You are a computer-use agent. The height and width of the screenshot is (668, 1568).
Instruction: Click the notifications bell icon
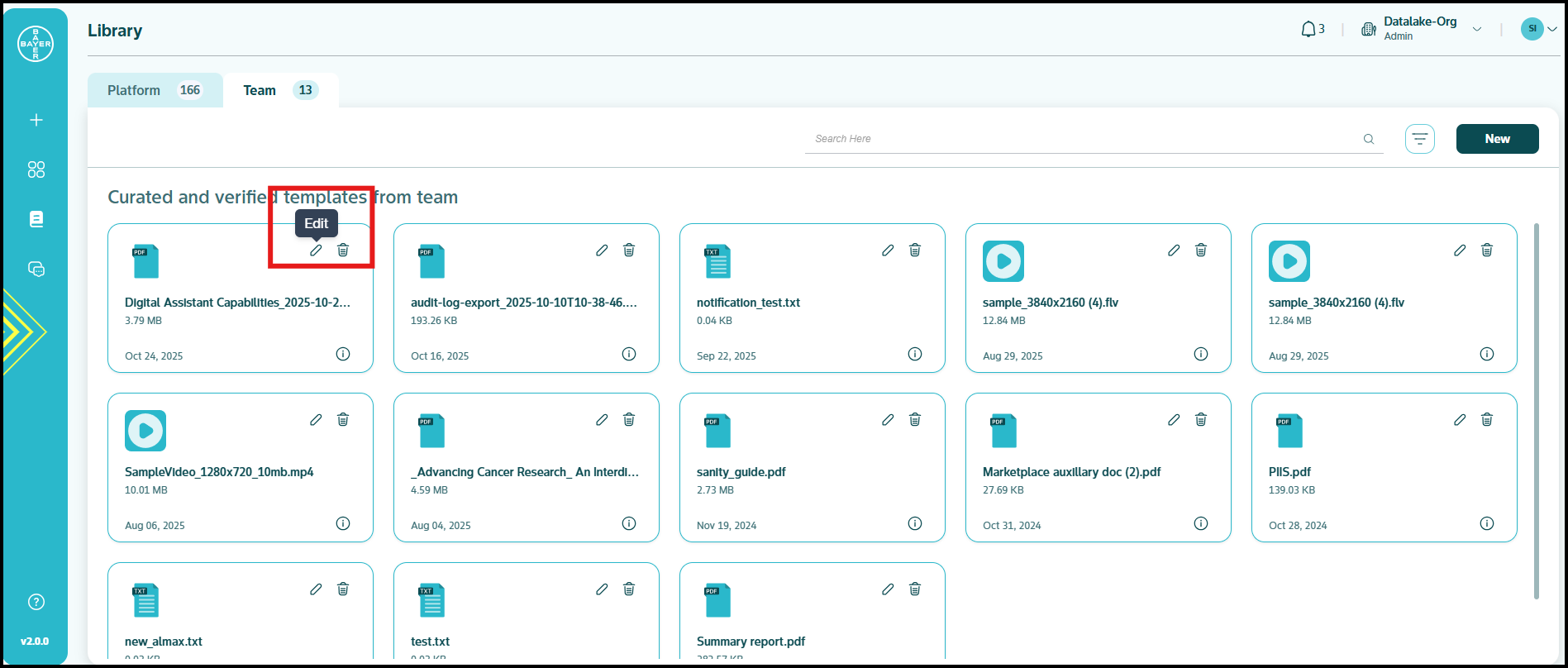1308,30
